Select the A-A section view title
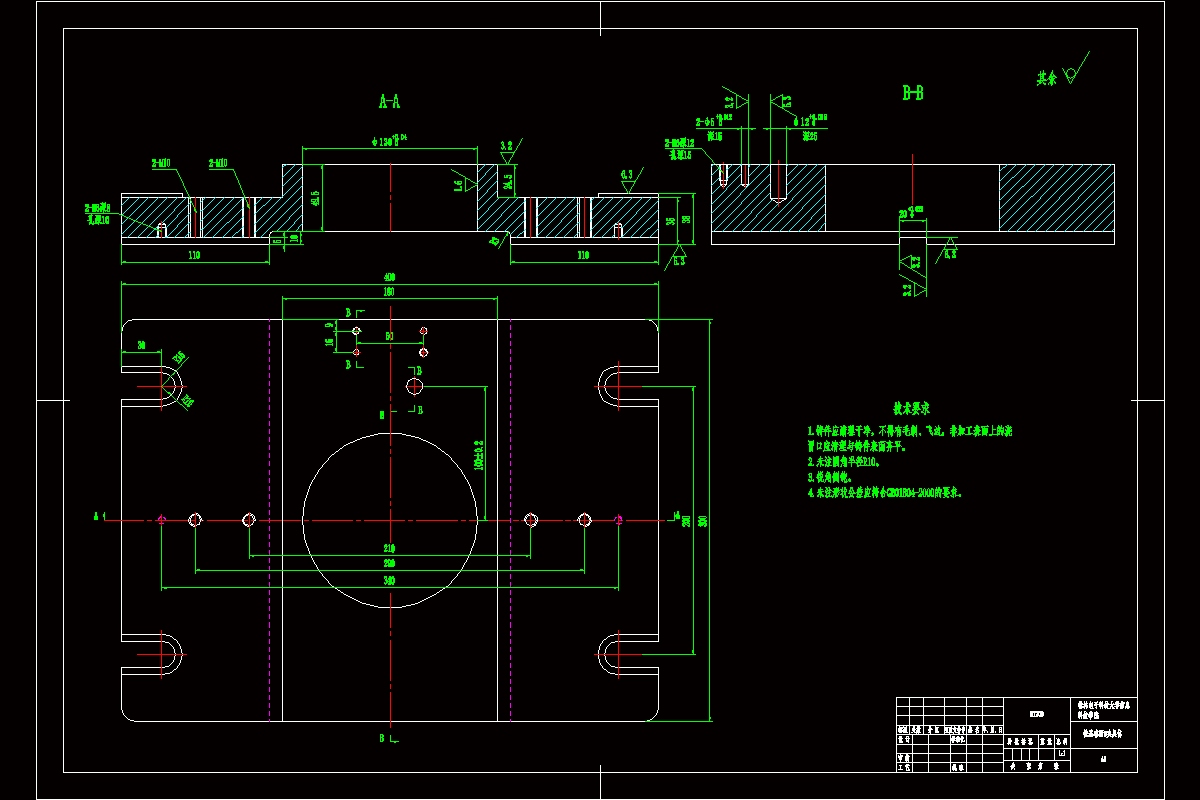1200x800 pixels. [389, 101]
